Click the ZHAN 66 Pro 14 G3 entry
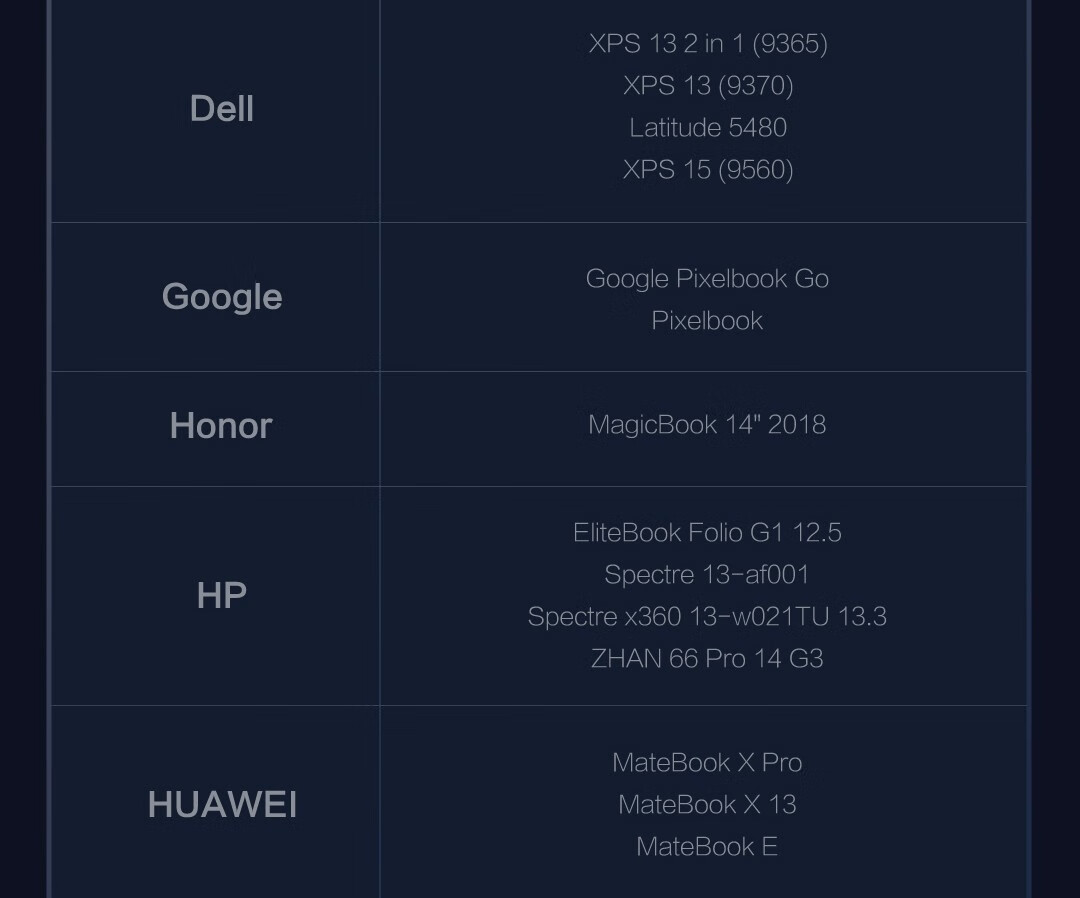 tap(707, 658)
